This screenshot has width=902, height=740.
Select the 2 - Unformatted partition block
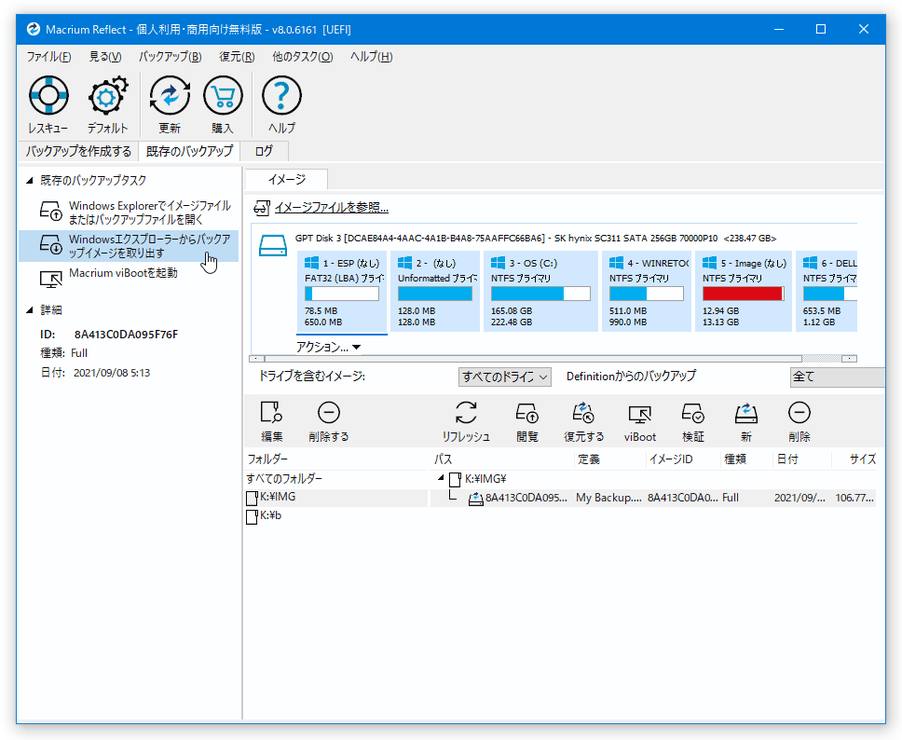(435, 291)
